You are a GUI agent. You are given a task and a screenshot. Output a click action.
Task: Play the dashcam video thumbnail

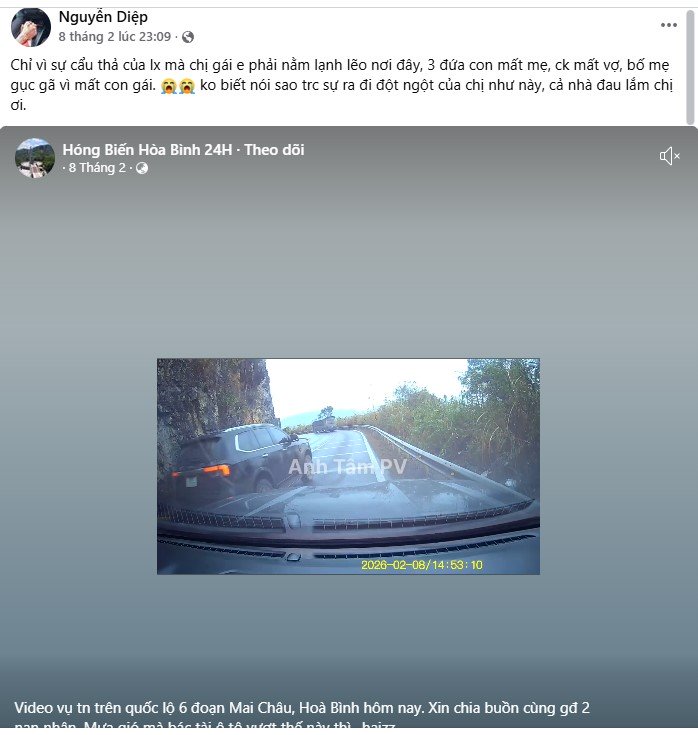click(x=348, y=466)
